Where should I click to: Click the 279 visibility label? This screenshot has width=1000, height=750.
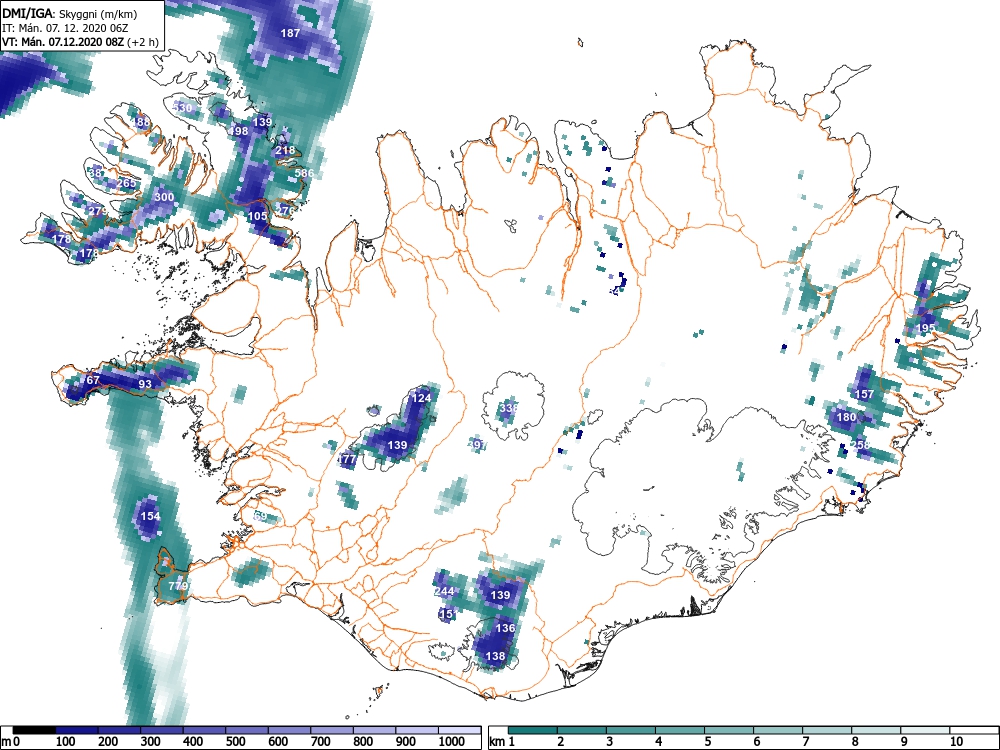pos(98,211)
